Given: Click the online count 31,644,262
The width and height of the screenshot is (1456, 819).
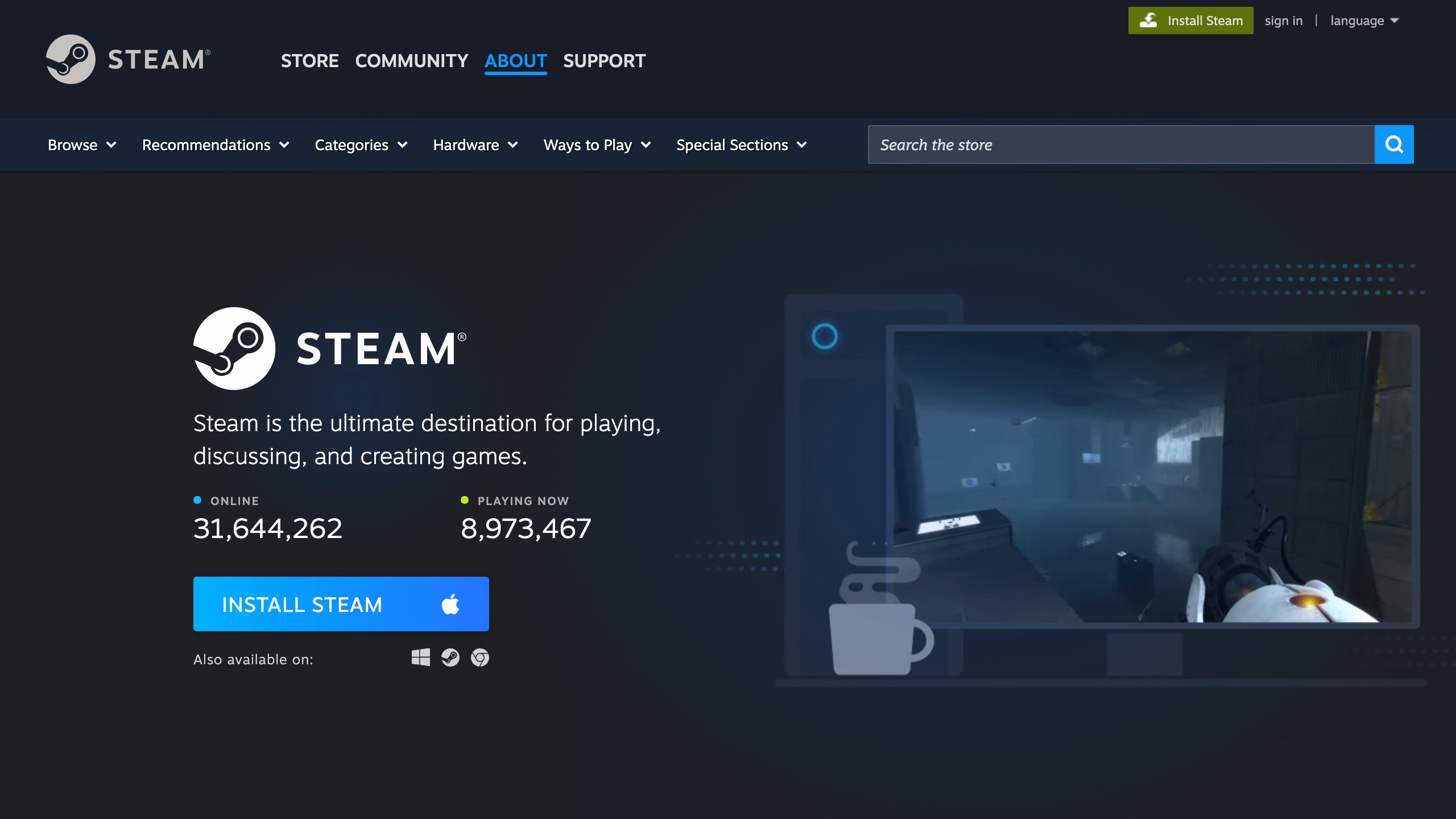Looking at the screenshot, I should [x=268, y=528].
